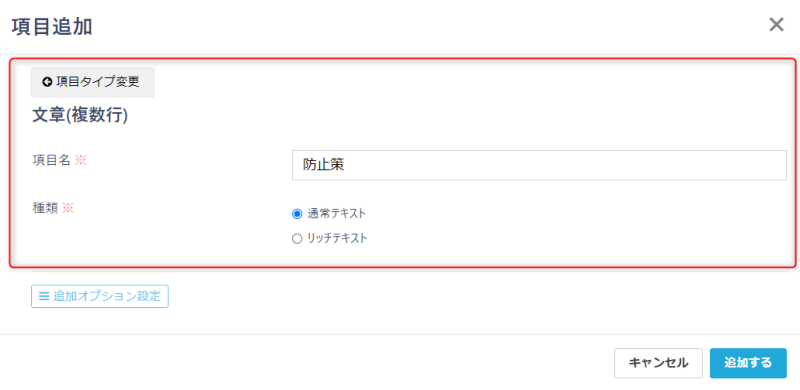Click the 文章(複数行) heading
This screenshot has width=800, height=390.
80,116
